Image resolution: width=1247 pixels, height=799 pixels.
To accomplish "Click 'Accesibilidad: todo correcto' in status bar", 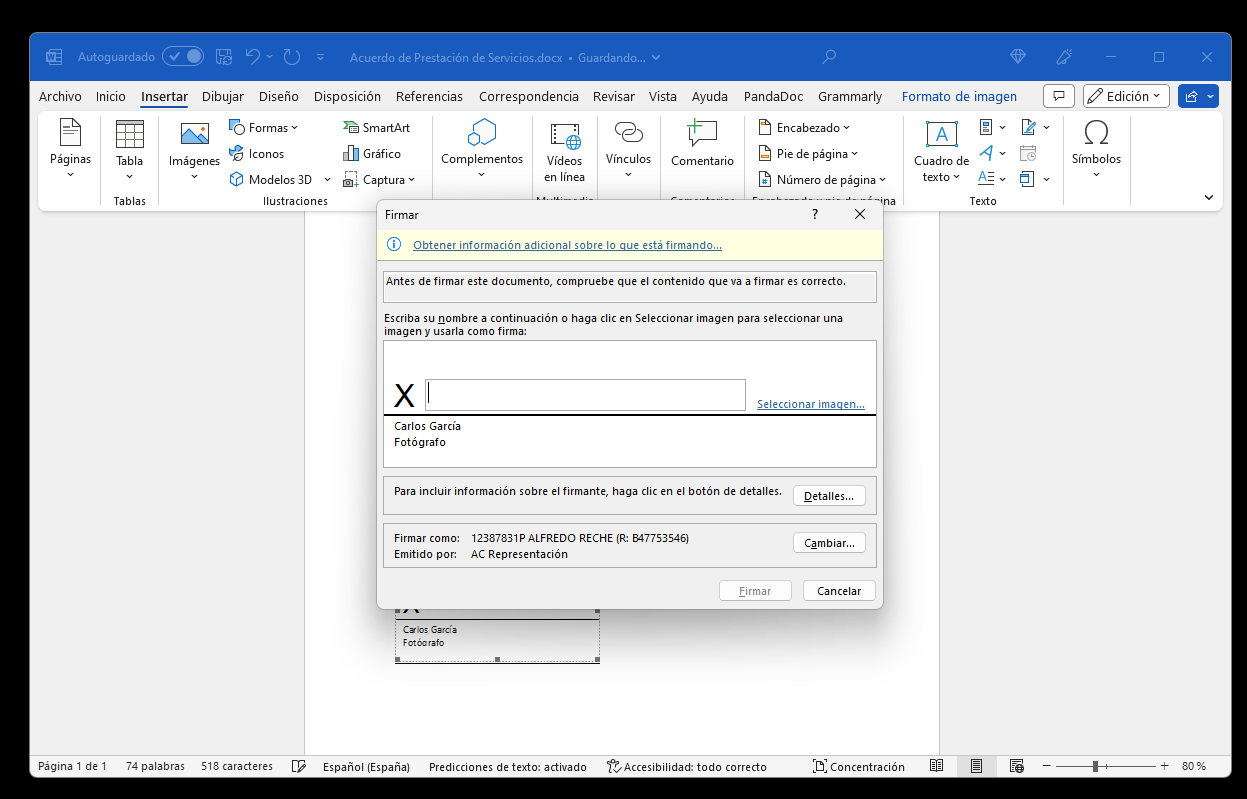I will [x=686, y=767].
